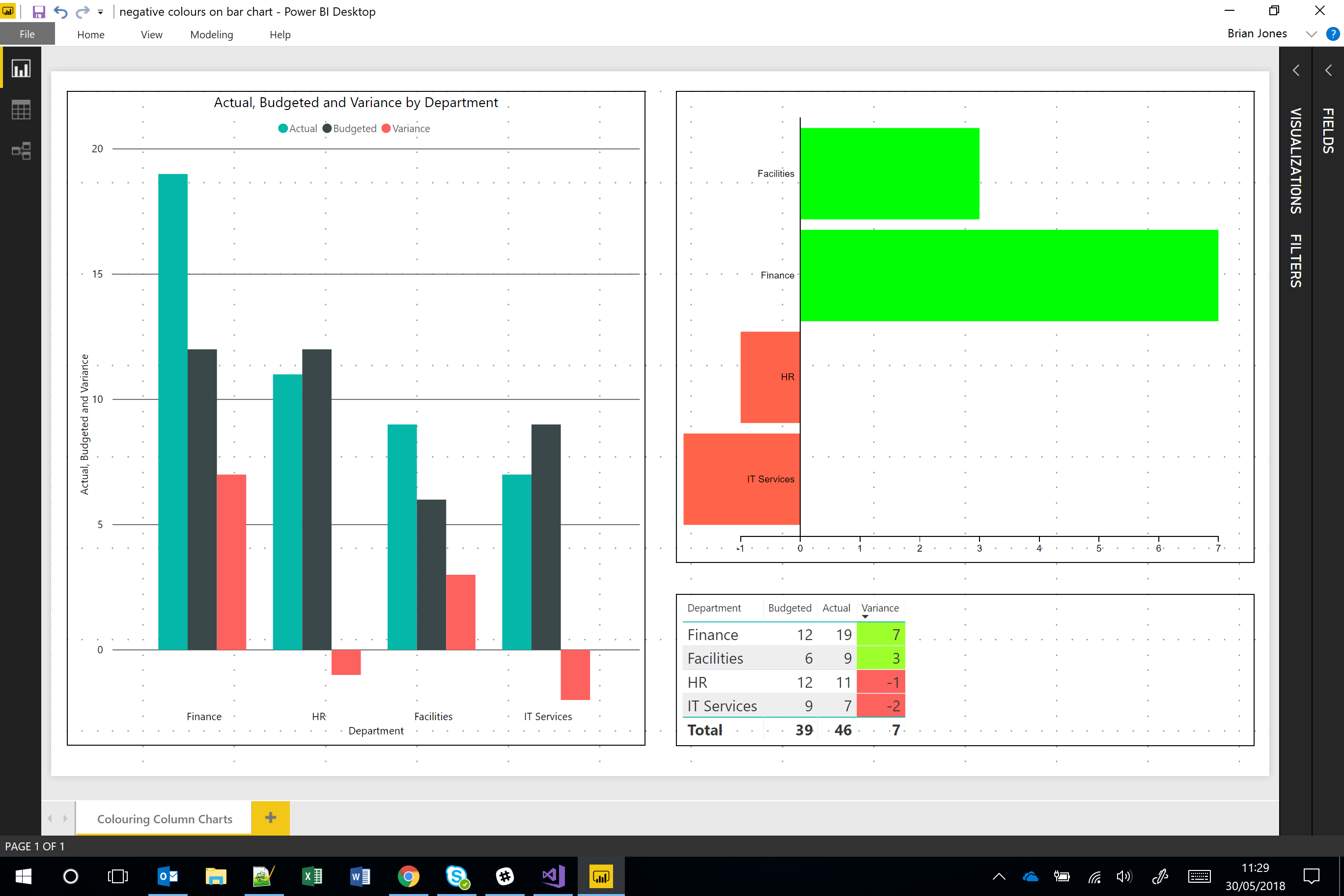1344x896 pixels.
Task: Undo the last action
Action: tap(60, 11)
